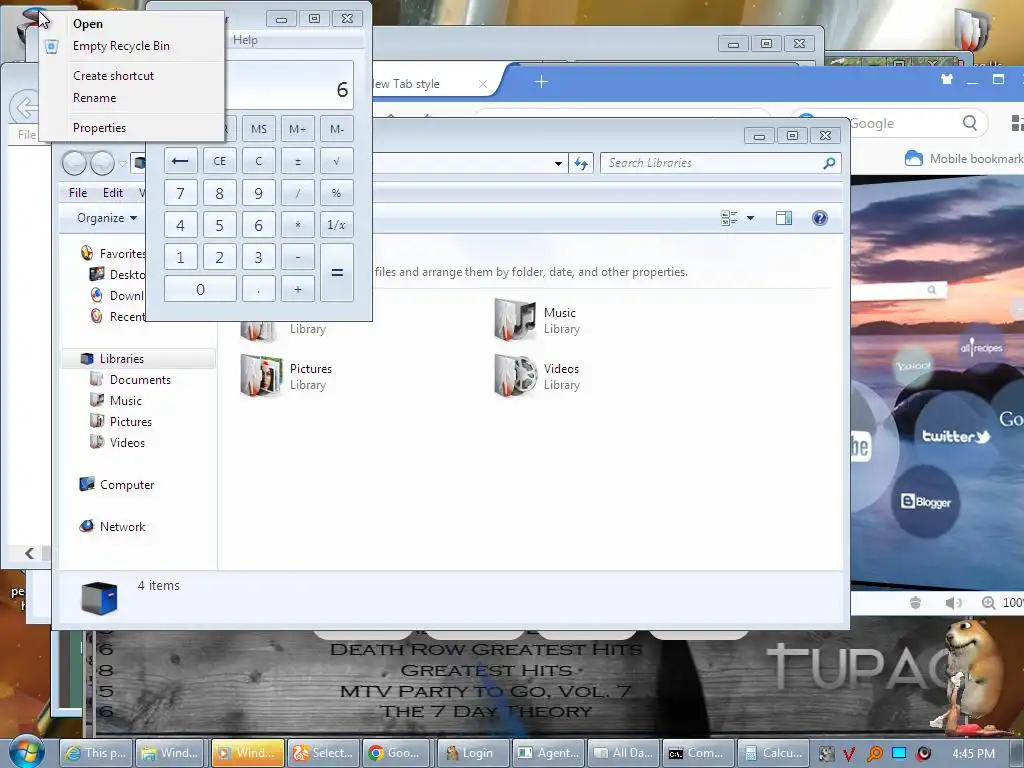The height and width of the screenshot is (768, 1024).
Task: Open a new tab with browser plus button
Action: tap(541, 82)
